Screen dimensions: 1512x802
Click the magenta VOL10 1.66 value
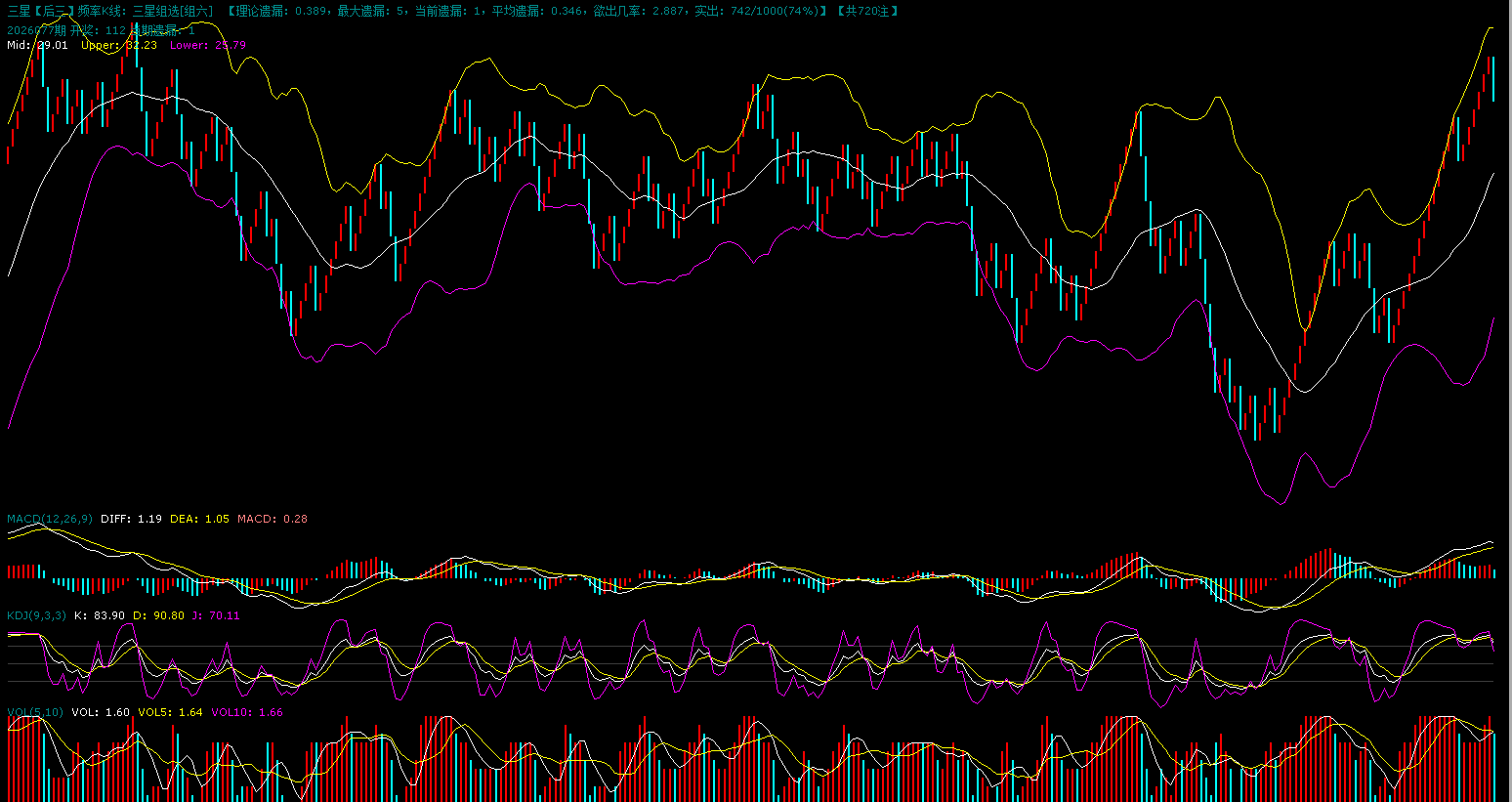[x=246, y=712]
